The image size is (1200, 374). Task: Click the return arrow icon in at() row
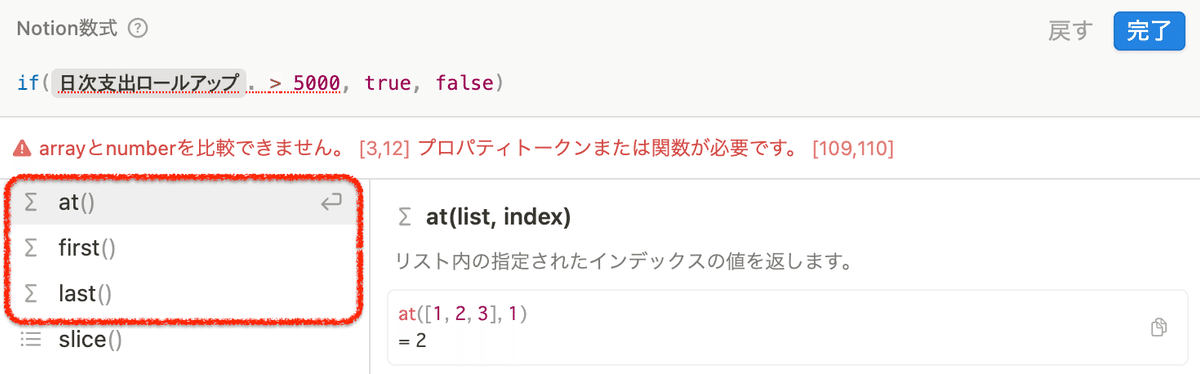[x=331, y=203]
